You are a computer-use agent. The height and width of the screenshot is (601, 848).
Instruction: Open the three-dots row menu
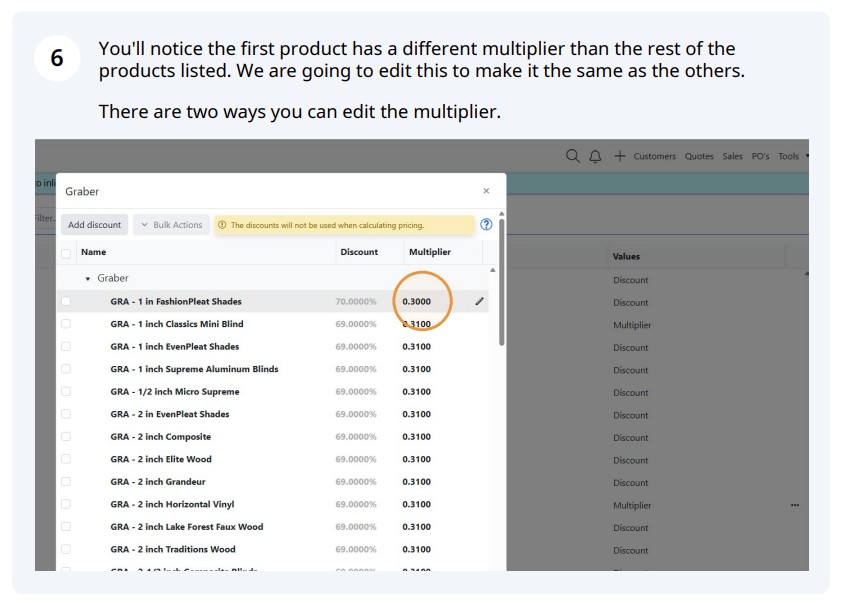(x=794, y=505)
